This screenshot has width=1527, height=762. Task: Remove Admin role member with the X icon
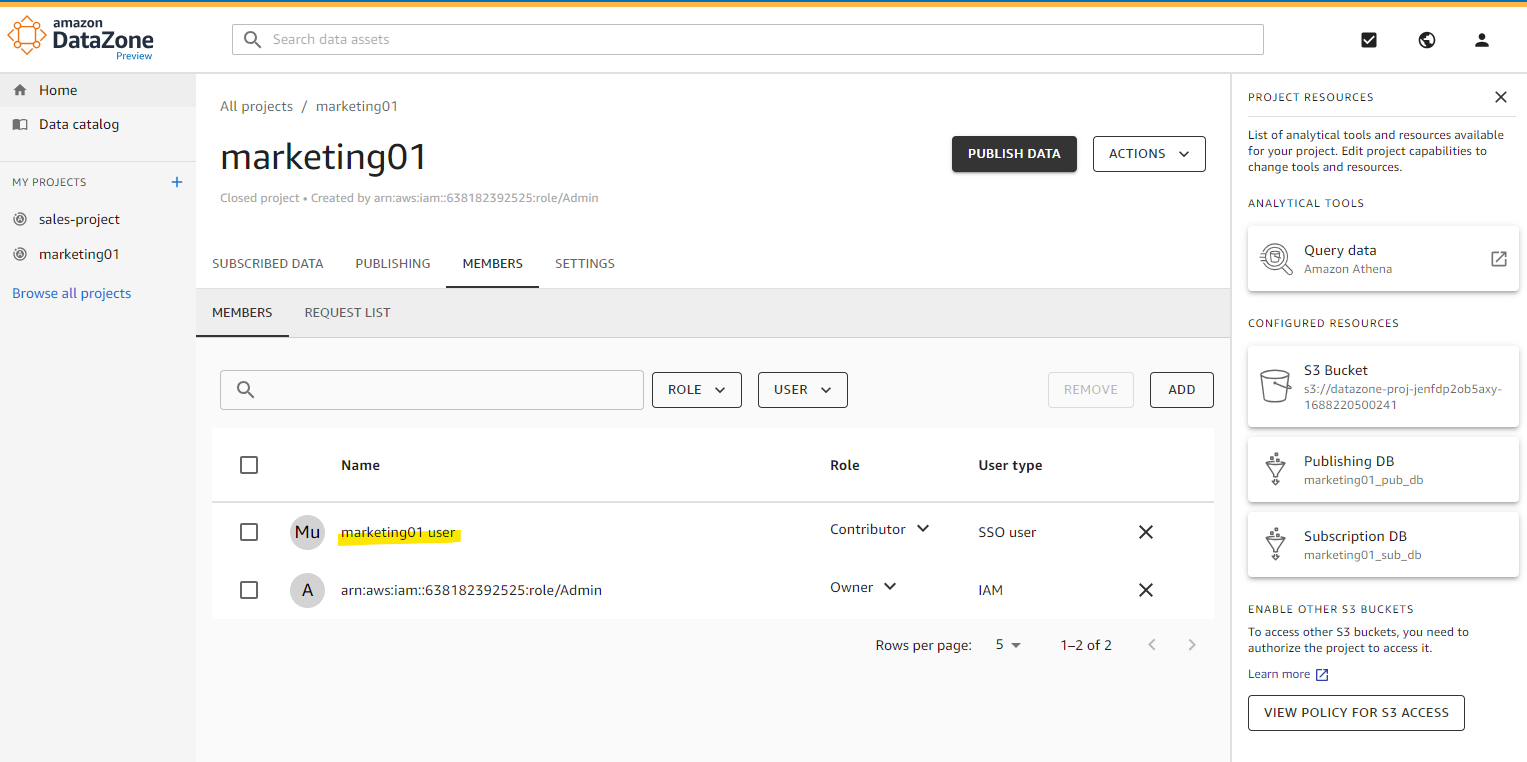pyautogui.click(x=1146, y=590)
